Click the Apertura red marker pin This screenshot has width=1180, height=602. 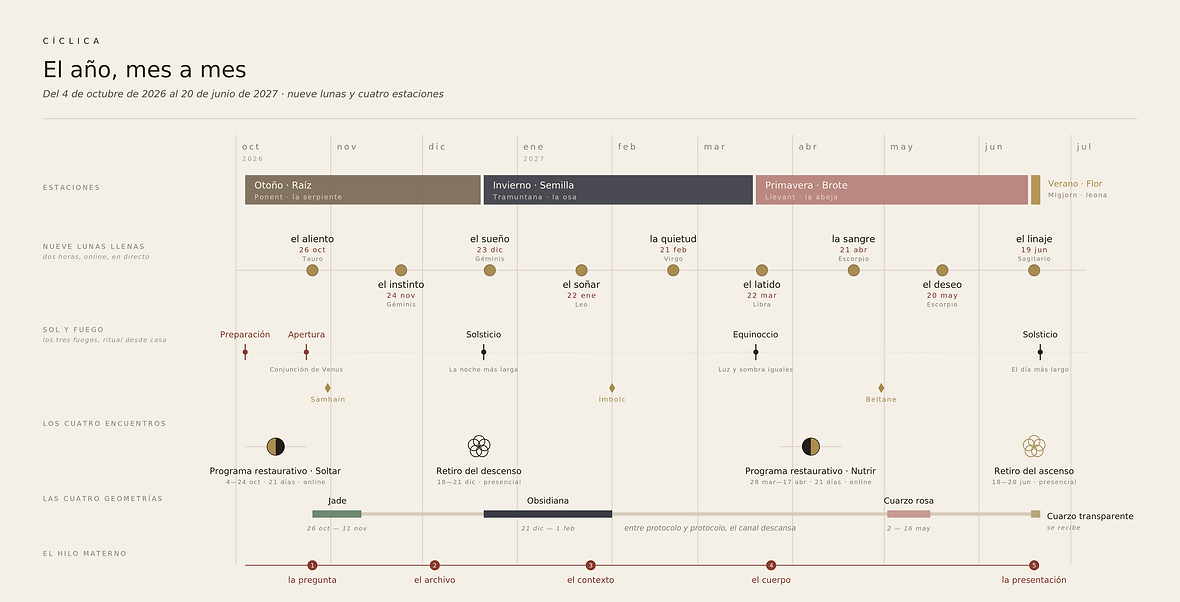pyautogui.click(x=306, y=351)
